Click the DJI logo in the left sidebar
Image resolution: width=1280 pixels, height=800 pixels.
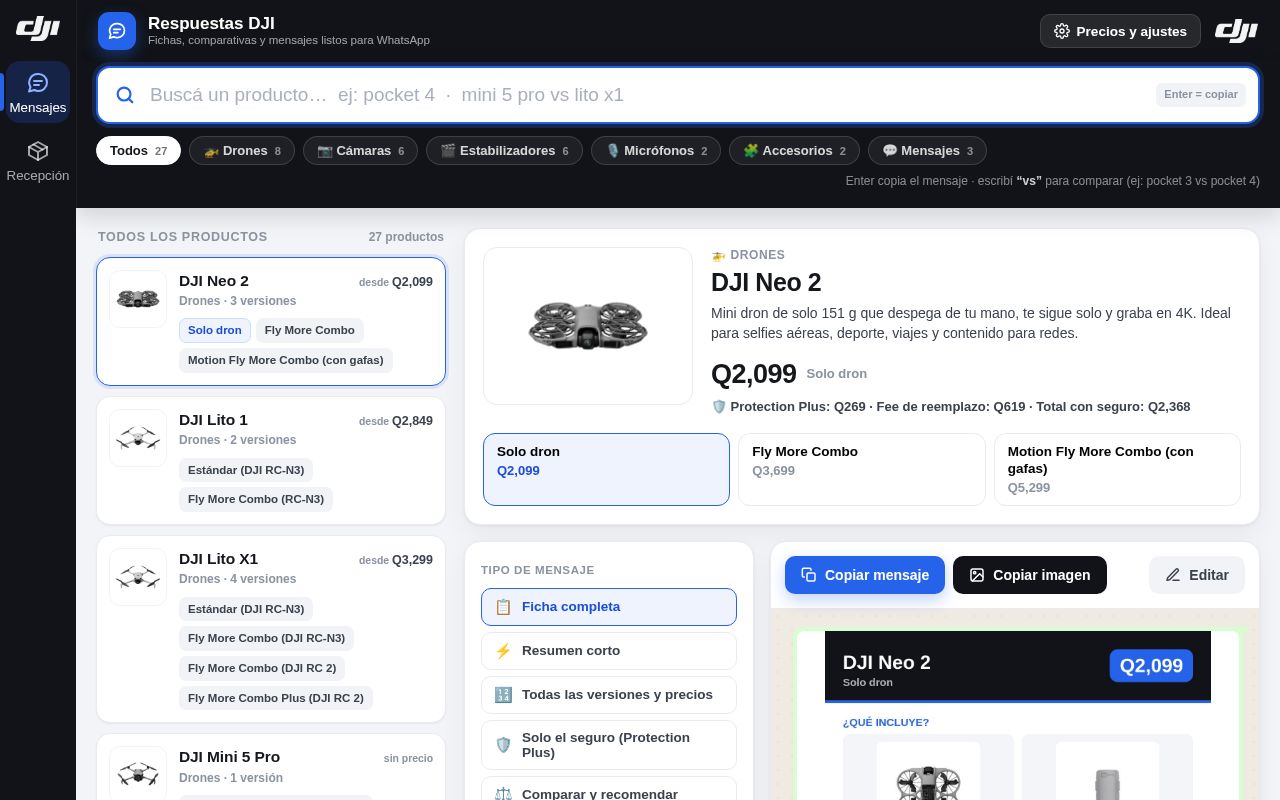click(x=38, y=28)
